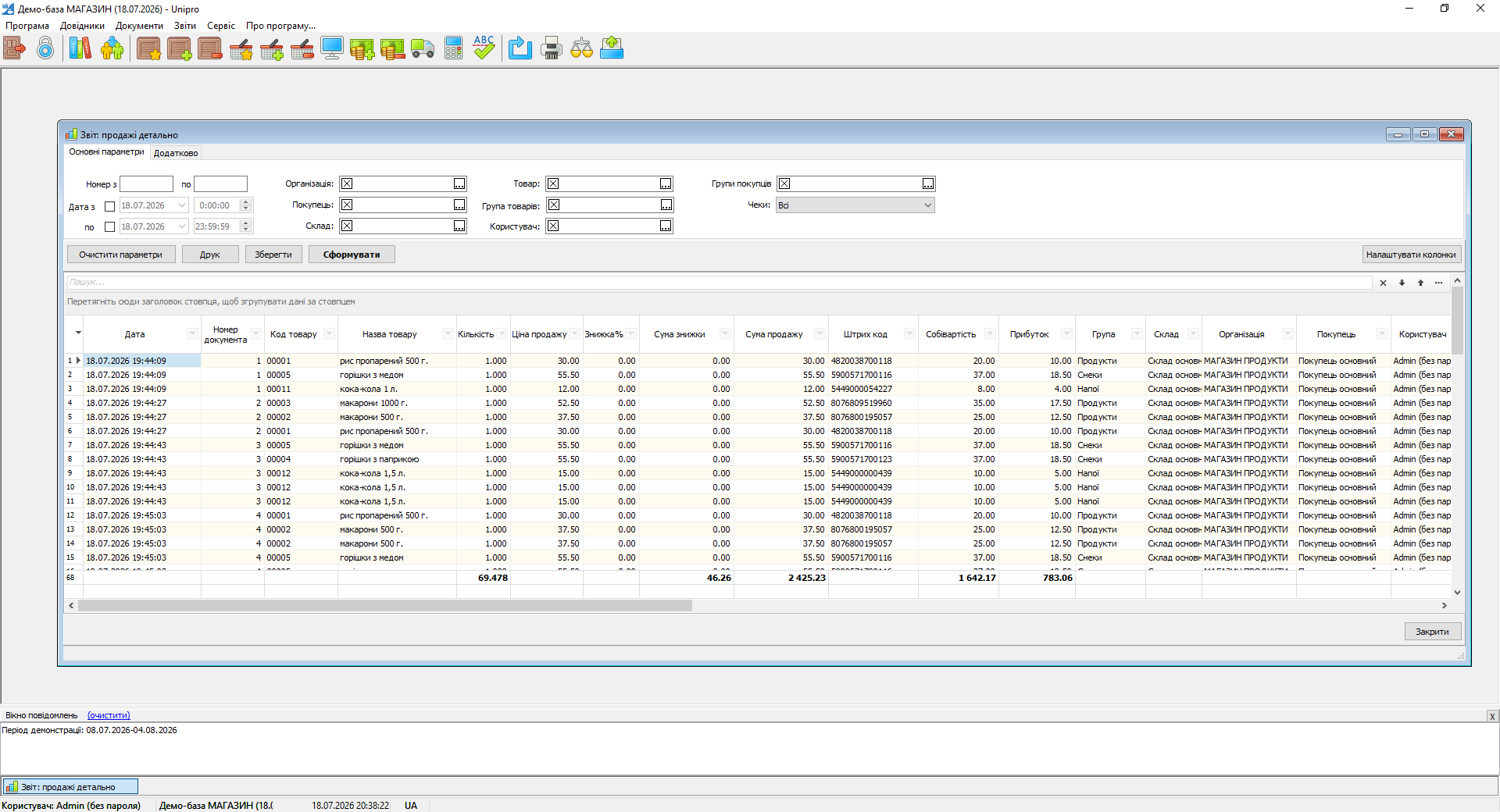Click the padlock icon in toolbar
The height and width of the screenshot is (812, 1500).
coord(46,48)
